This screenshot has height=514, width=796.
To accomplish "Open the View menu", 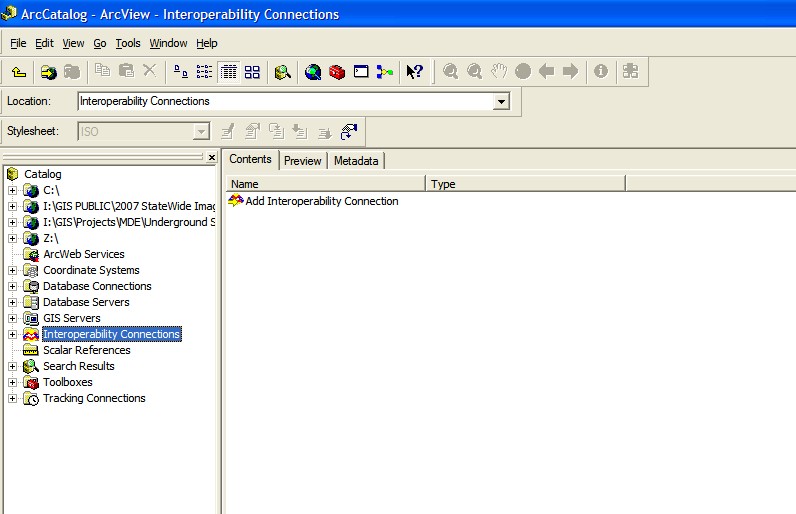I will (73, 44).
